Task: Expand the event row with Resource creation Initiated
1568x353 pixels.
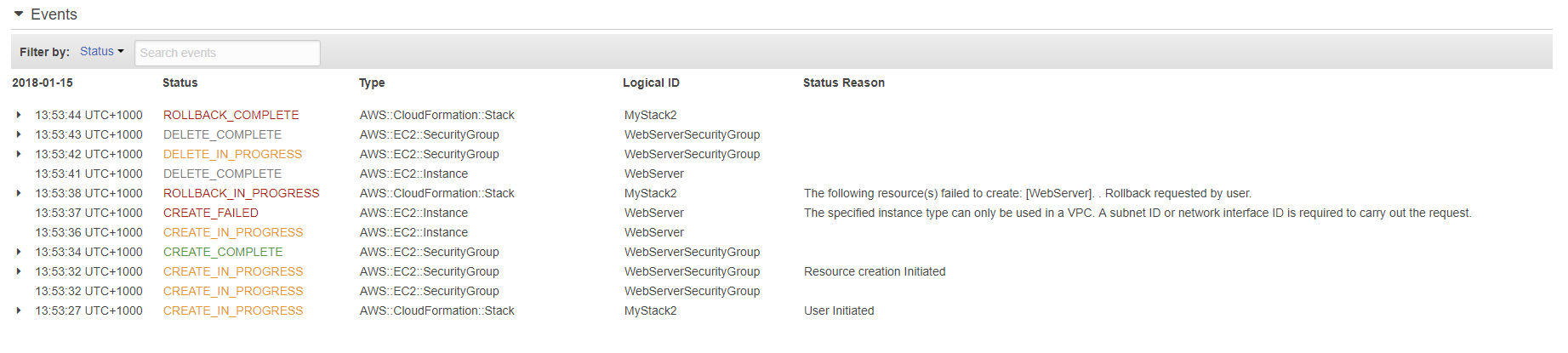Action: click(19, 271)
